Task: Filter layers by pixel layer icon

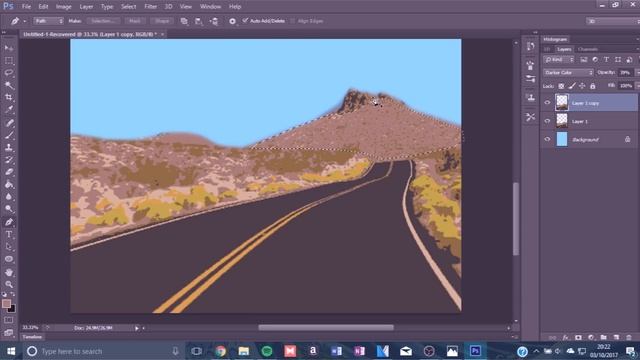Action: pyautogui.click(x=584, y=60)
